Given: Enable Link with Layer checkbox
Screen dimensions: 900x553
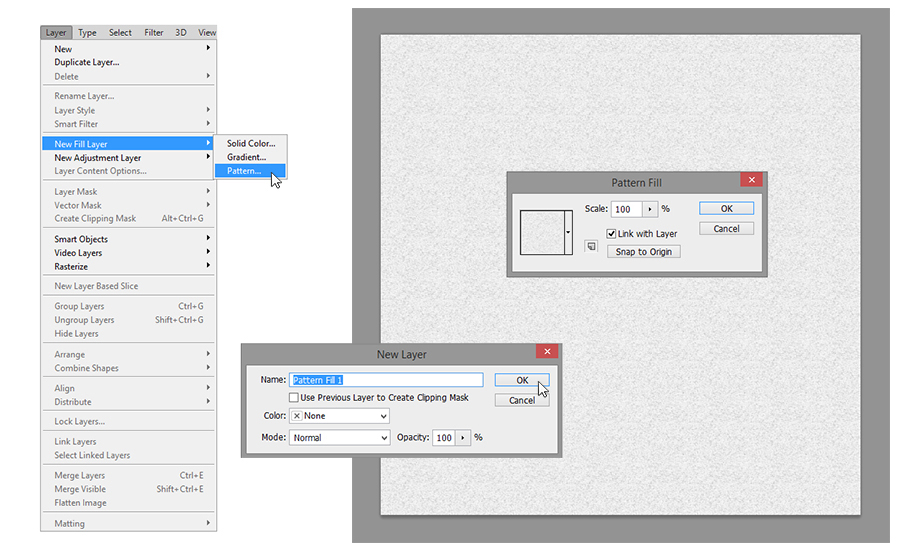Looking at the screenshot, I should 611,234.
